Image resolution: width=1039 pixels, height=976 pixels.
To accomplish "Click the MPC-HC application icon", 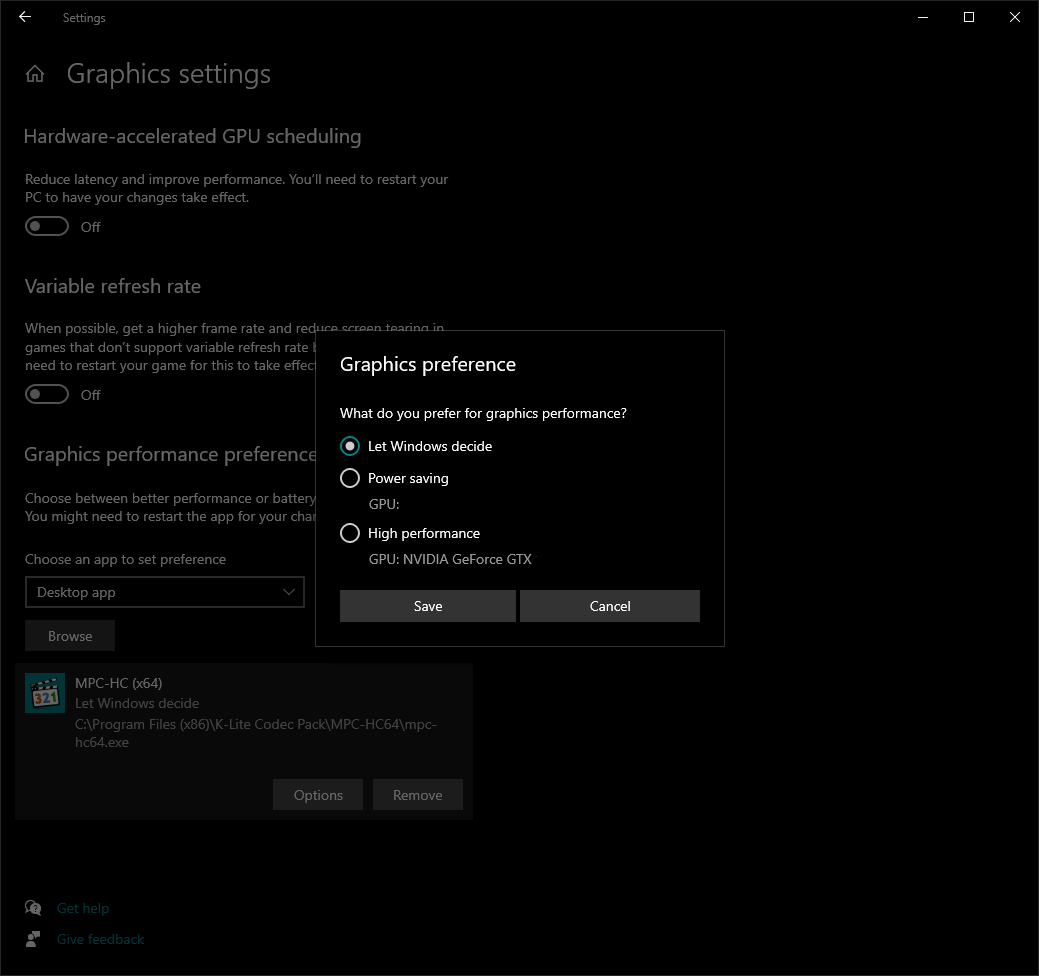I will (44, 692).
